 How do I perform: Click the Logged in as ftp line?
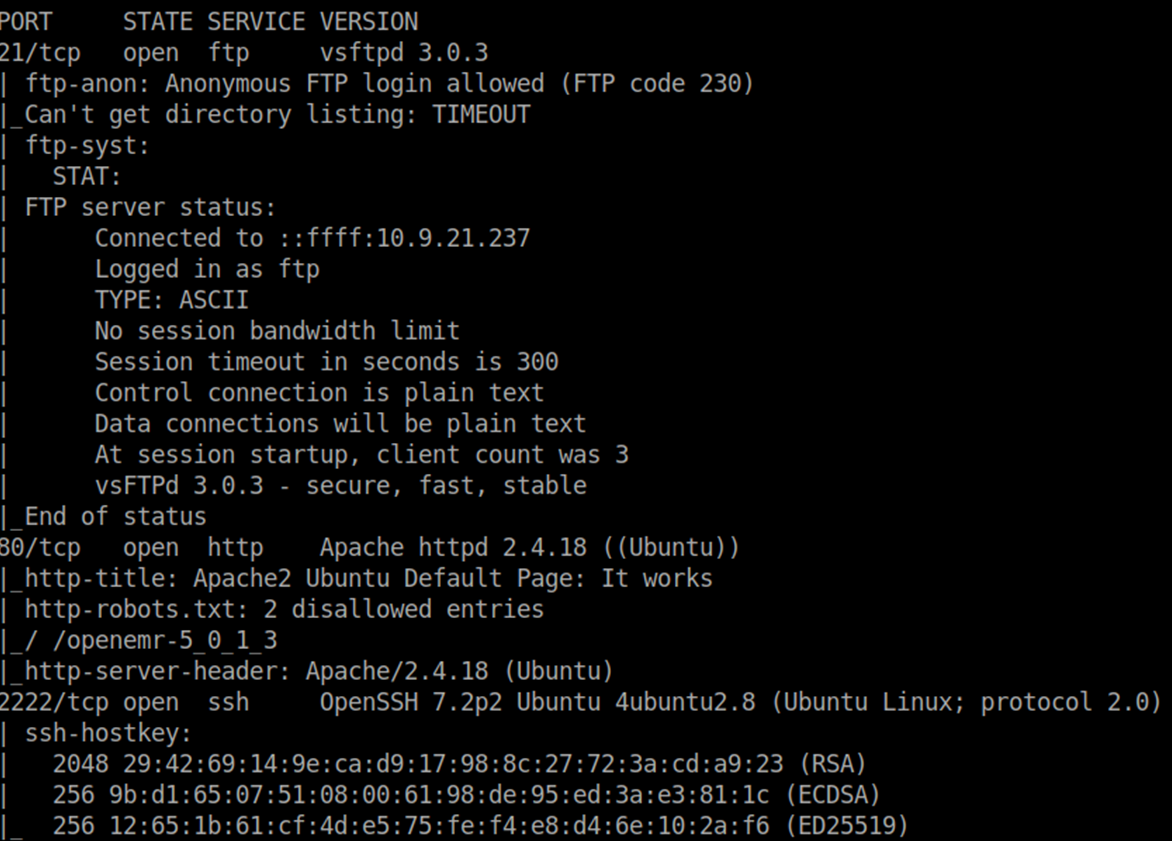pyautogui.click(x=207, y=269)
